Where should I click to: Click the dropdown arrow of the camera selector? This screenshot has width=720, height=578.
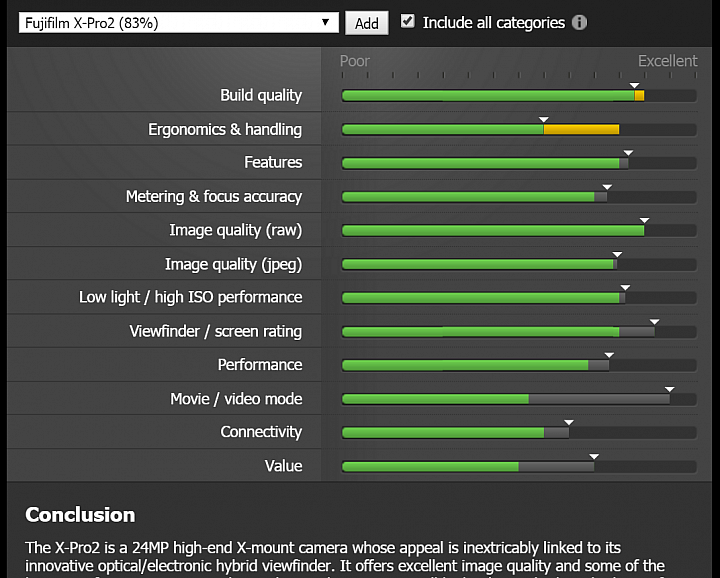click(x=325, y=22)
